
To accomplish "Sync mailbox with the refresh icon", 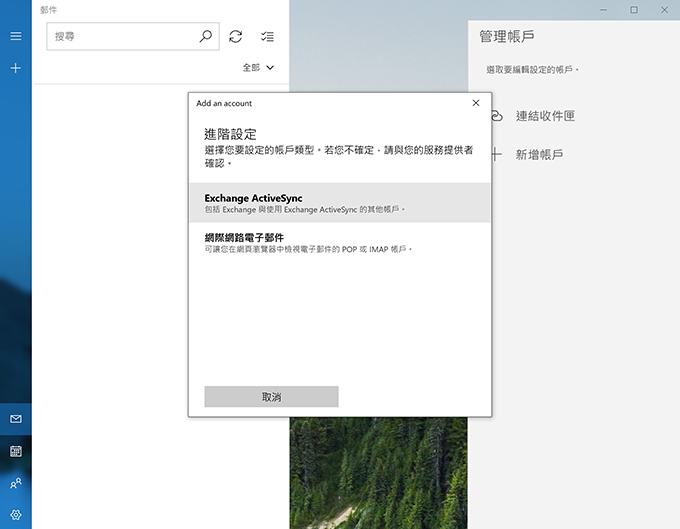I will [x=235, y=36].
